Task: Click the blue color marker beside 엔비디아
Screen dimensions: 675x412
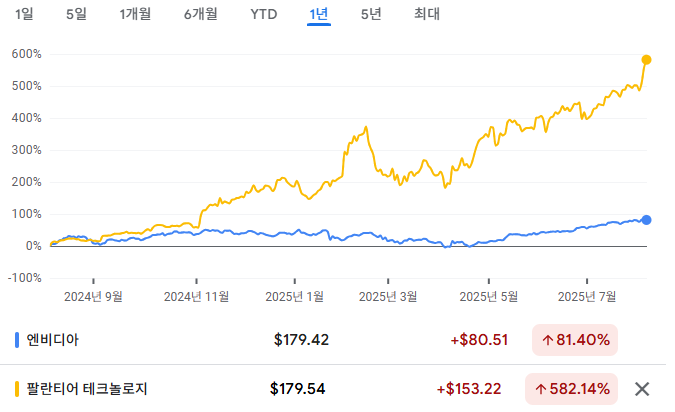Action: (17, 340)
